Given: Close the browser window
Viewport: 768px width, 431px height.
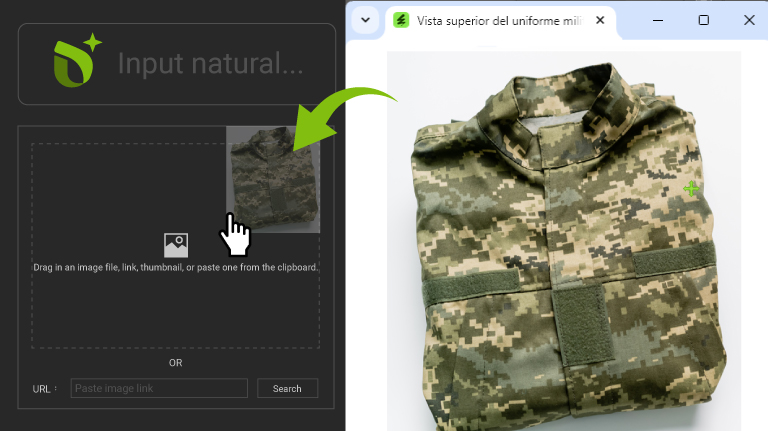Looking at the screenshot, I should point(749,20).
